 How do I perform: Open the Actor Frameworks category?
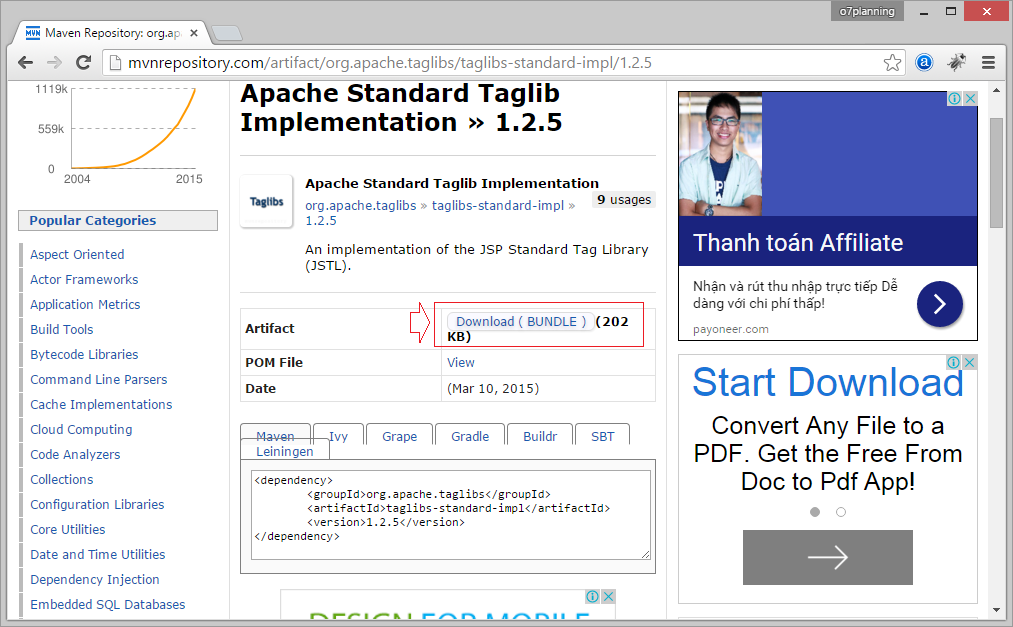pos(84,280)
